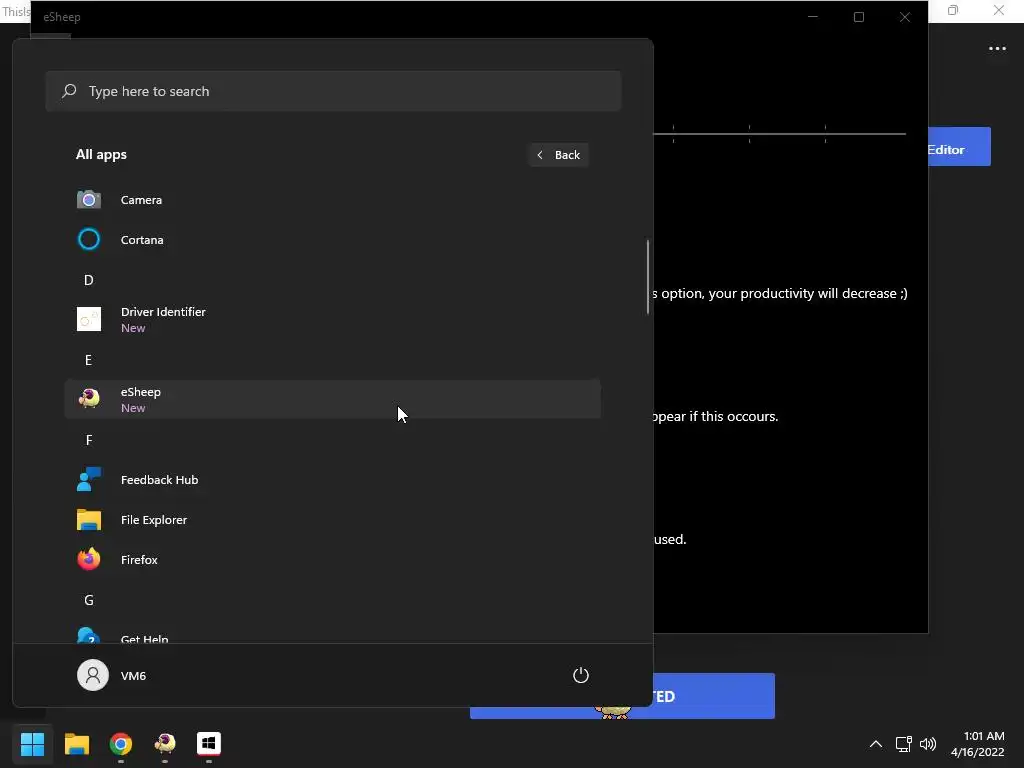Go back to pinned apps with Back button

tap(558, 155)
